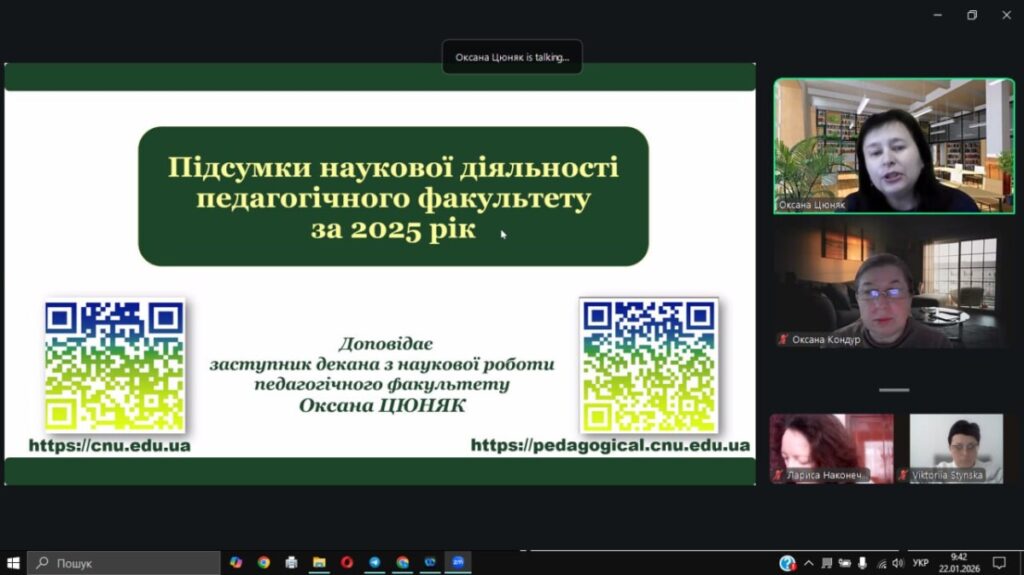Select Viktoriia Stynska's video tile
The width and height of the screenshot is (1024, 575).
956,448
